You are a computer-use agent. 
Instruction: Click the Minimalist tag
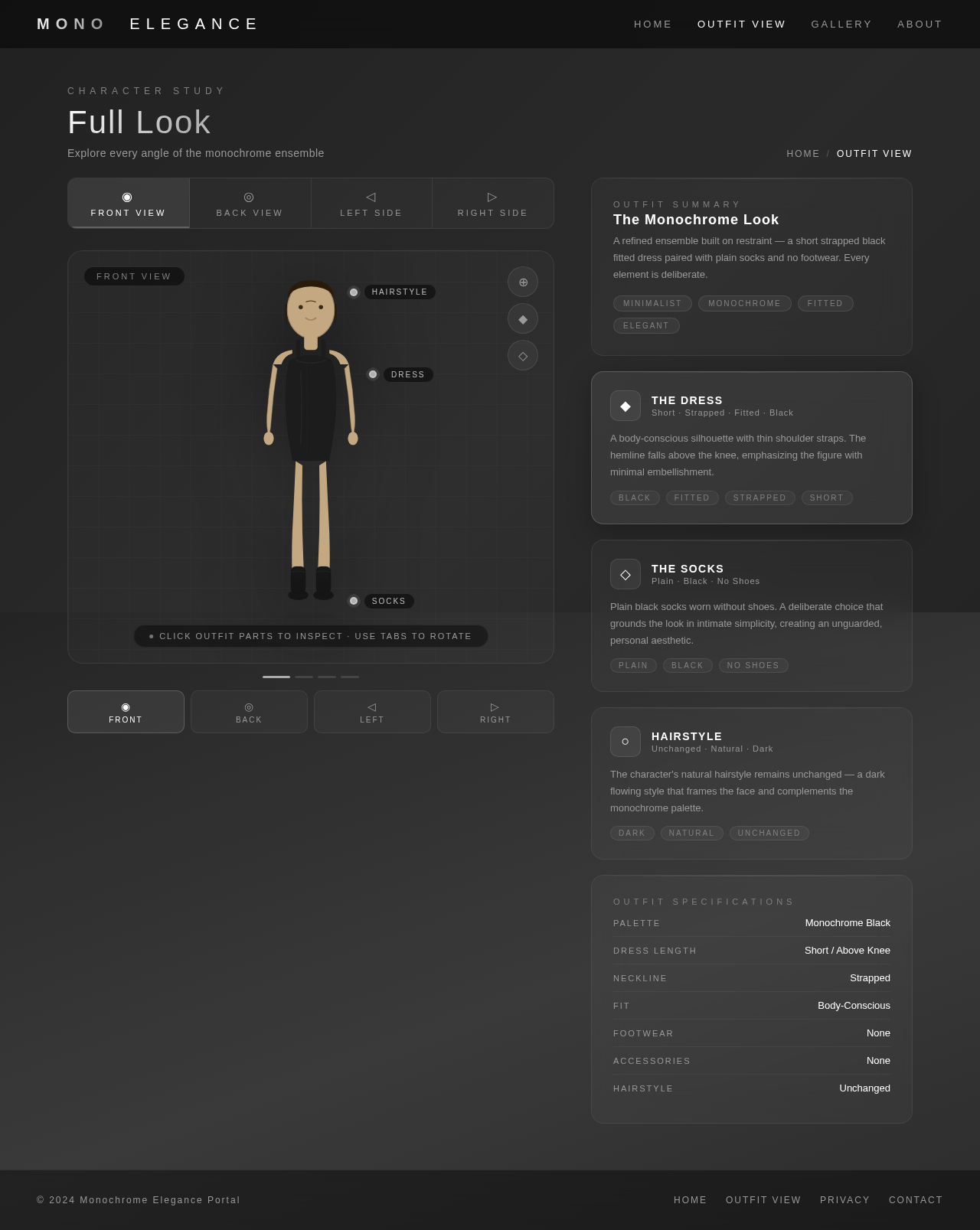(x=652, y=304)
